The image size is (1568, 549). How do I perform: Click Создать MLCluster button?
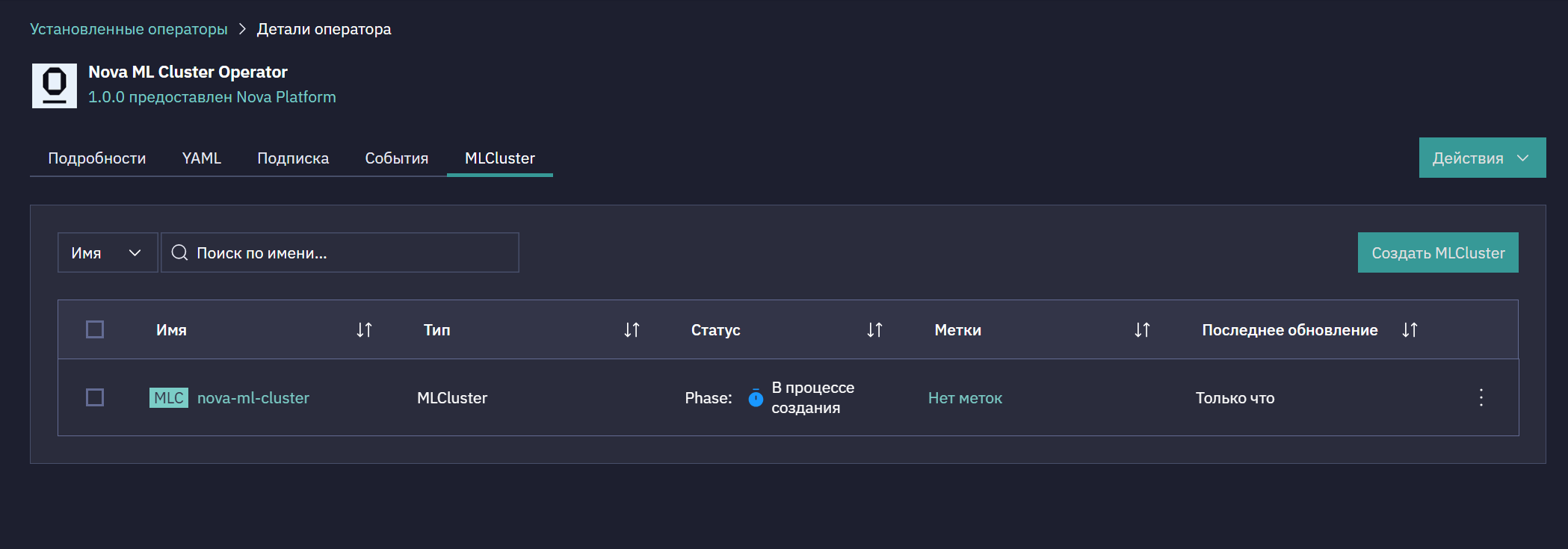coord(1438,252)
